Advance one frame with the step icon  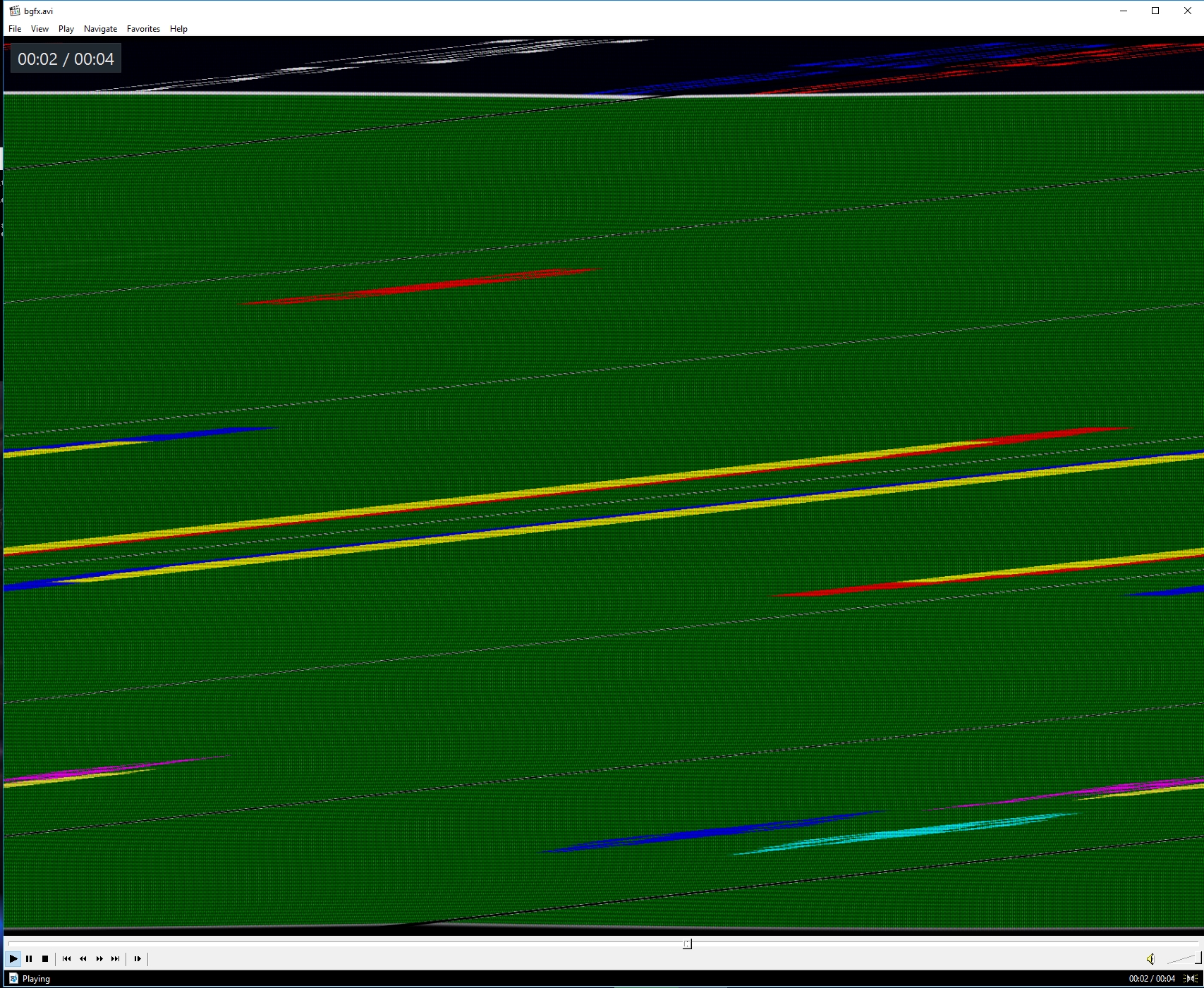pos(138,958)
